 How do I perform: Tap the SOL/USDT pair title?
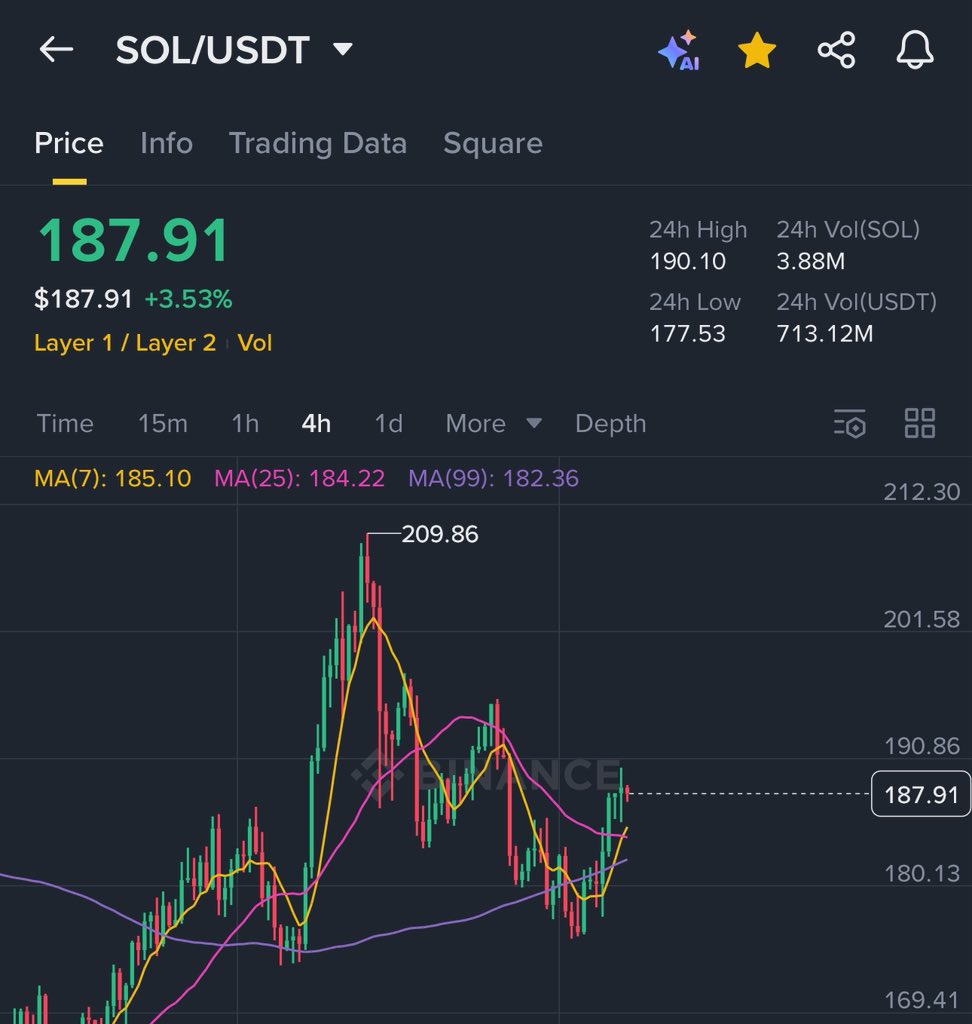pyautogui.click(x=212, y=50)
